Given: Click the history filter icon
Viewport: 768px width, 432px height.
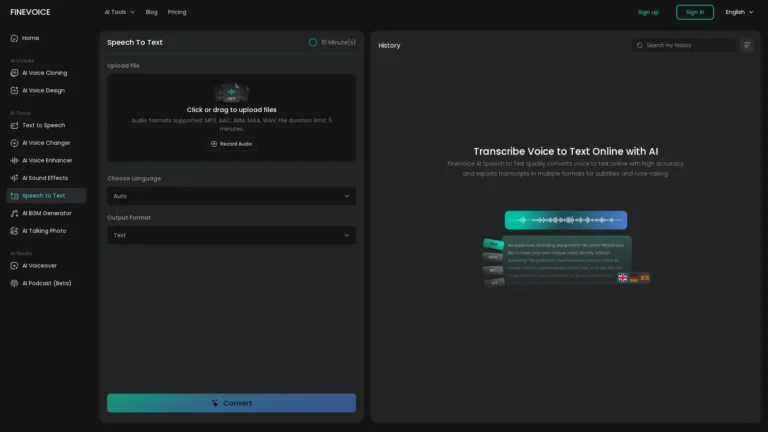Looking at the screenshot, I should point(746,45).
